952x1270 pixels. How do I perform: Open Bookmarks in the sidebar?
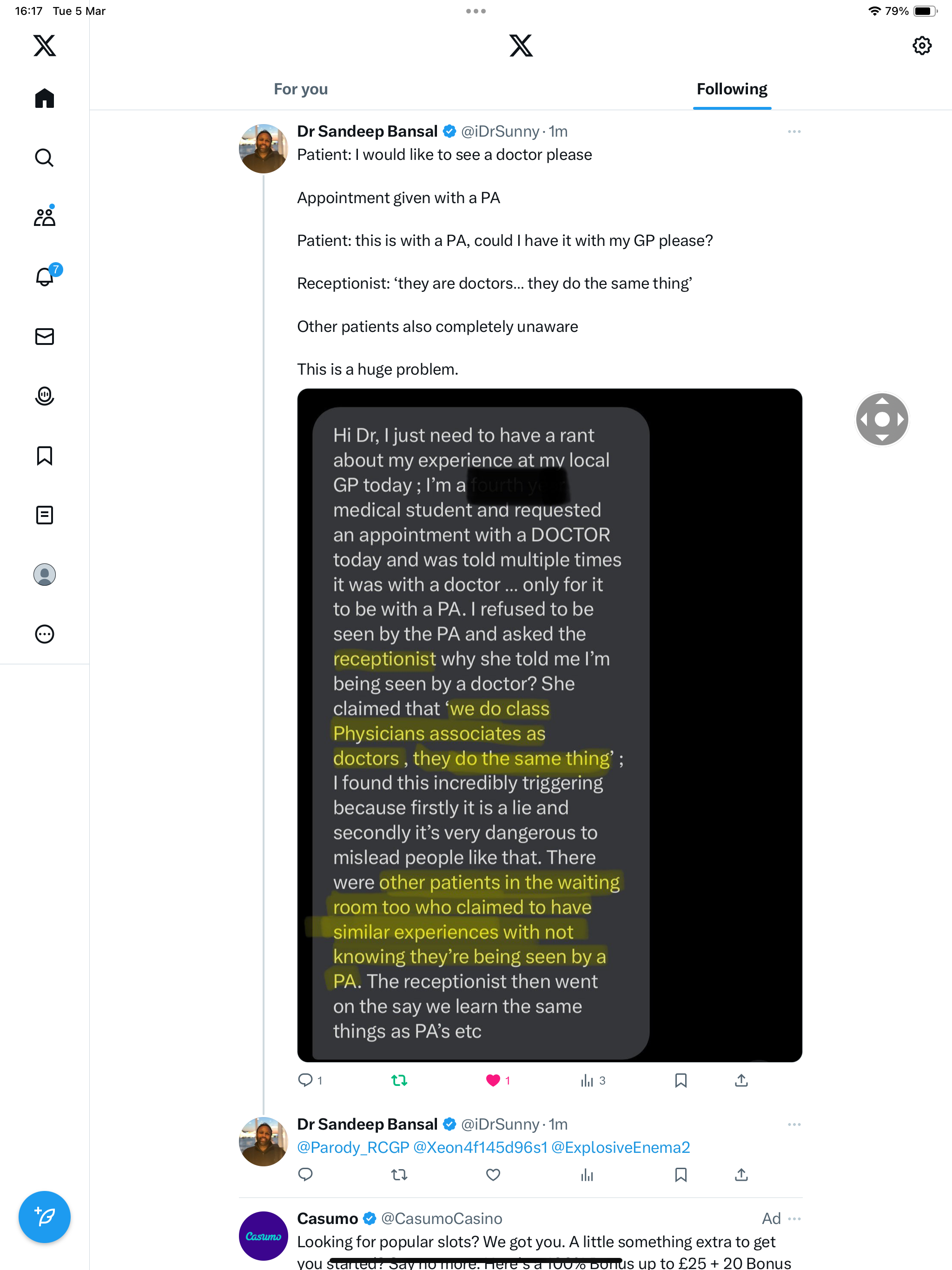pyautogui.click(x=44, y=456)
